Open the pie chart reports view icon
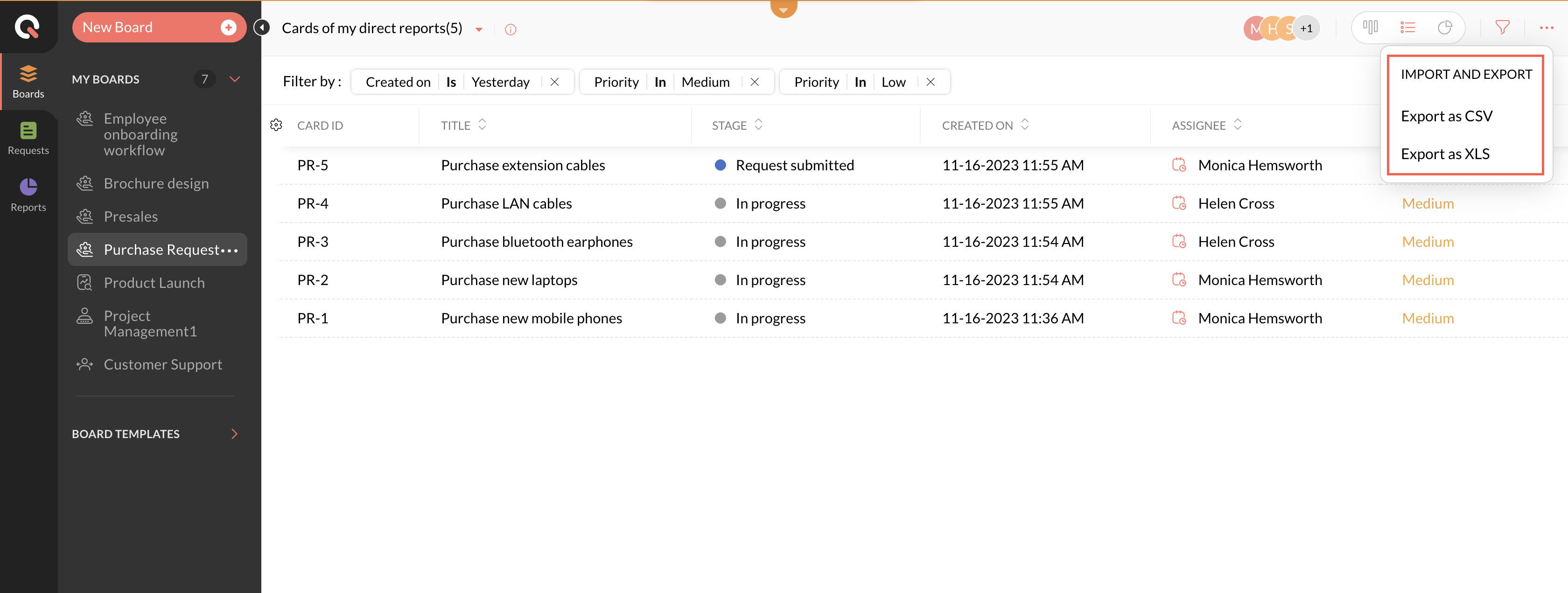Image resolution: width=1568 pixels, height=593 pixels. click(1444, 28)
